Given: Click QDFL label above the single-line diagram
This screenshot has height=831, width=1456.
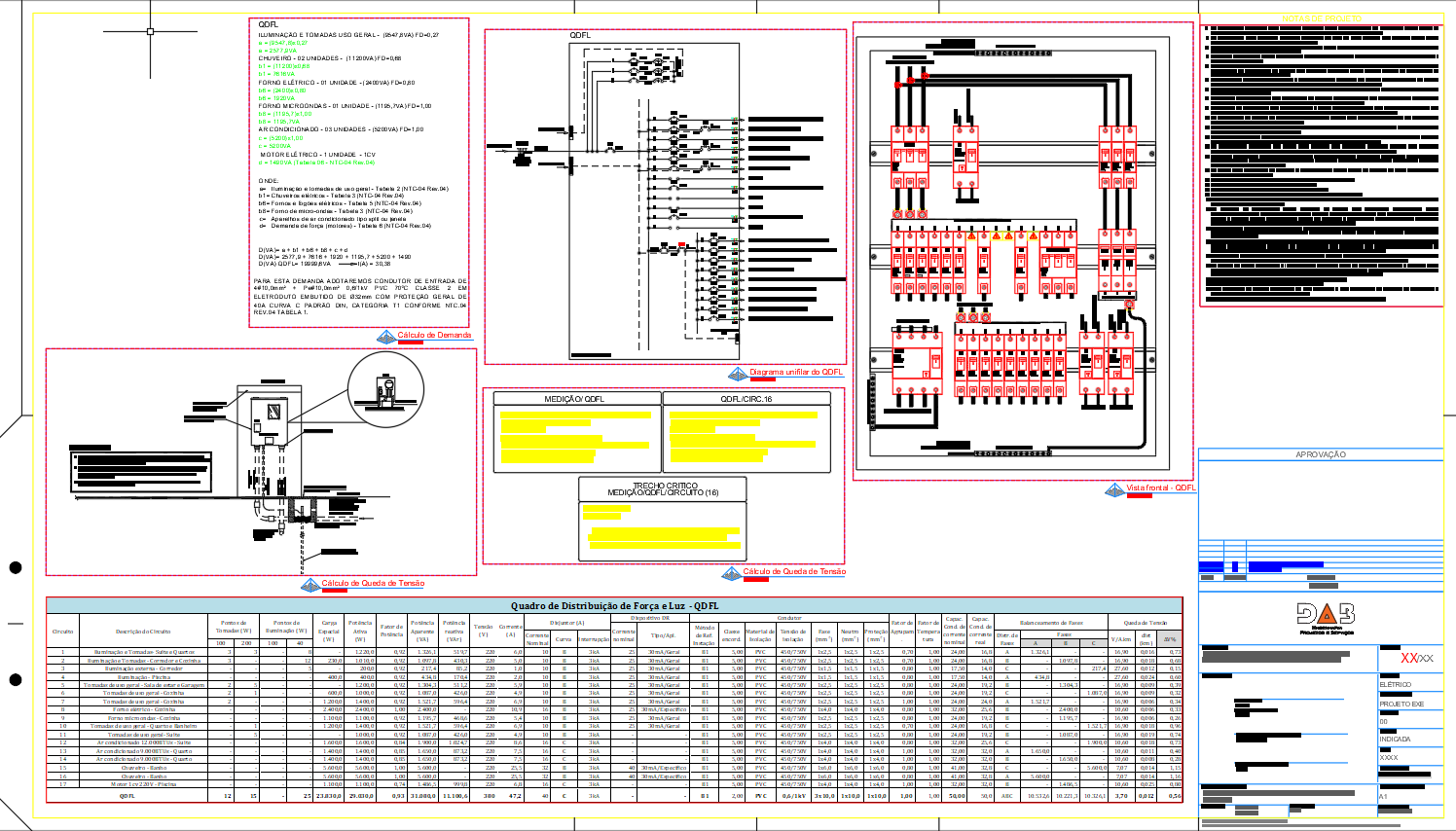Looking at the screenshot, I should [580, 35].
